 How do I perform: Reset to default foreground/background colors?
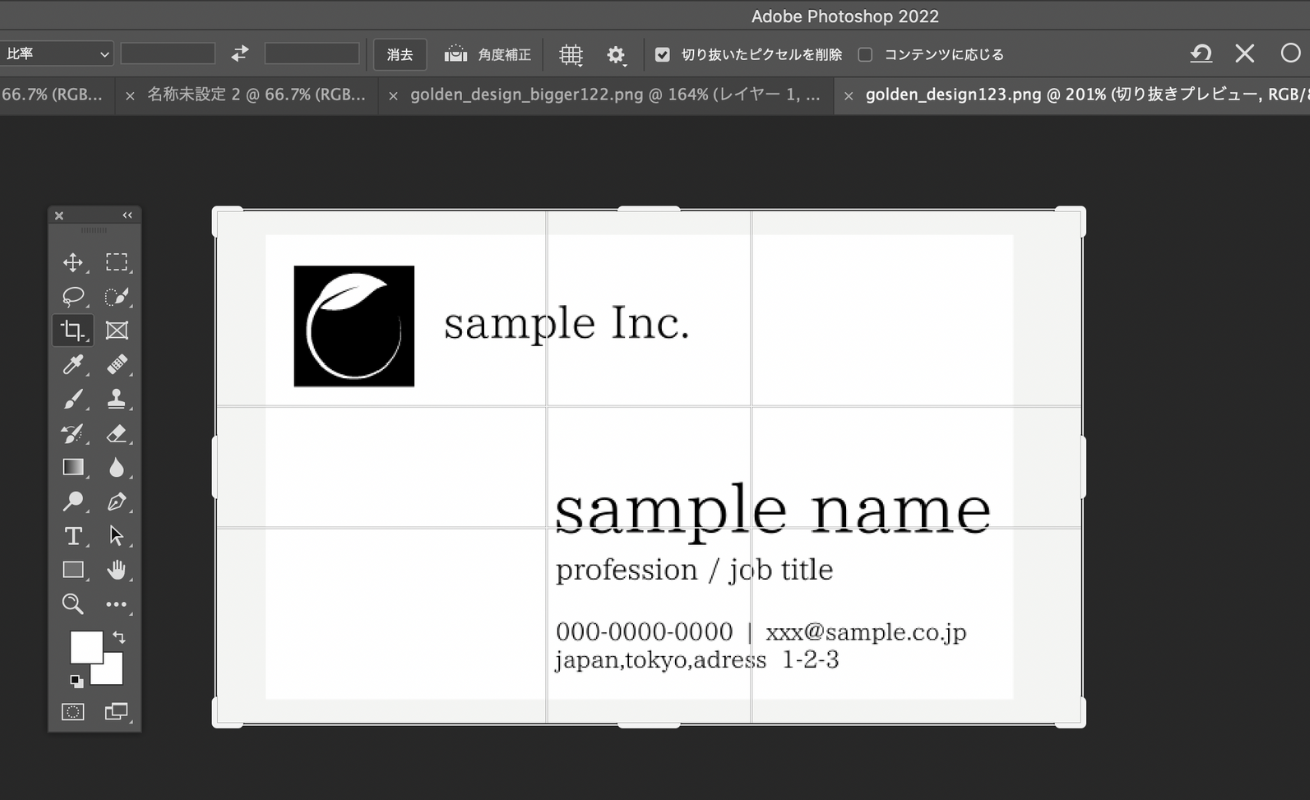(76, 681)
